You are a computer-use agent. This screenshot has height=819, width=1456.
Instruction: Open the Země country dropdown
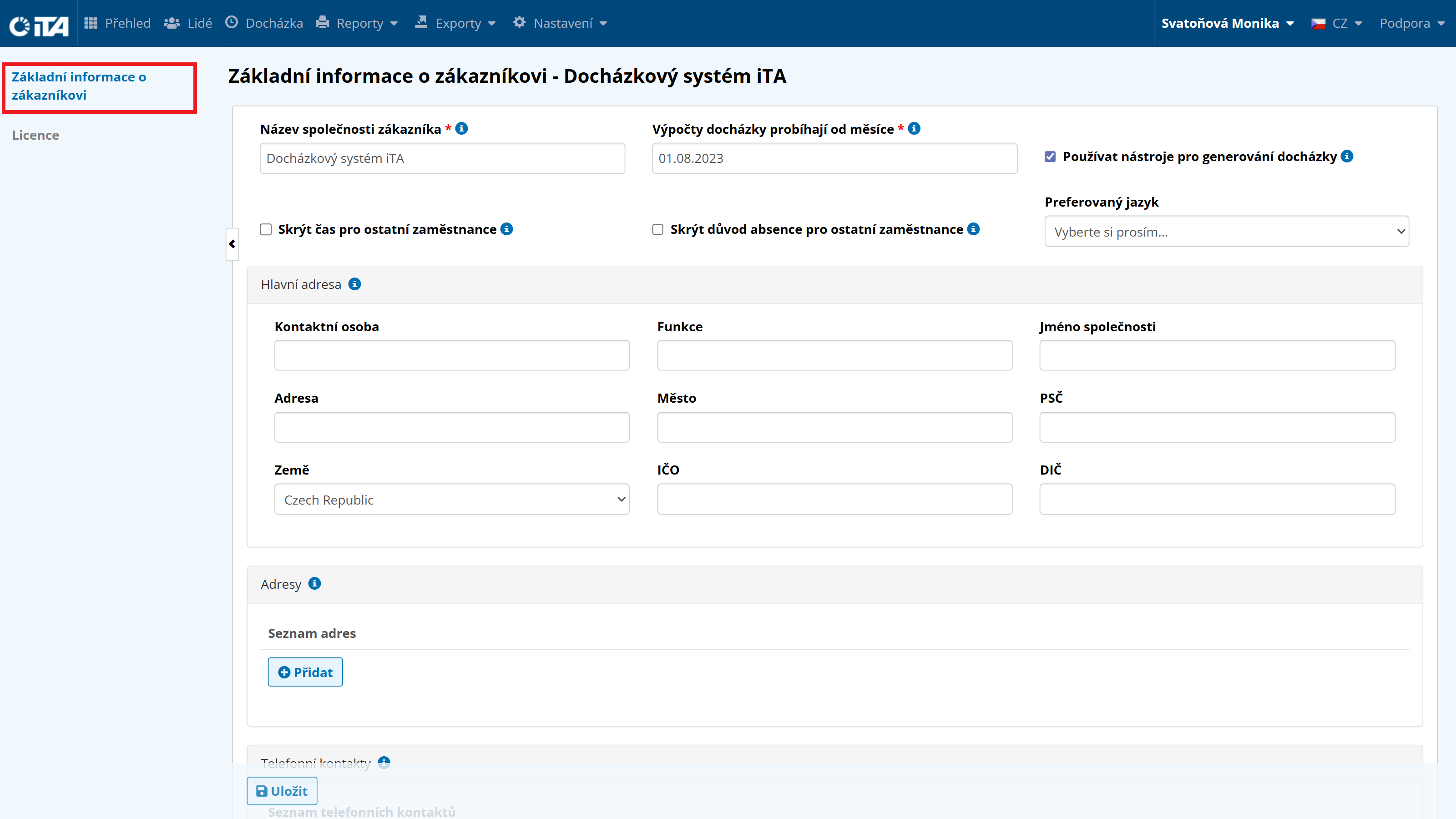click(452, 500)
